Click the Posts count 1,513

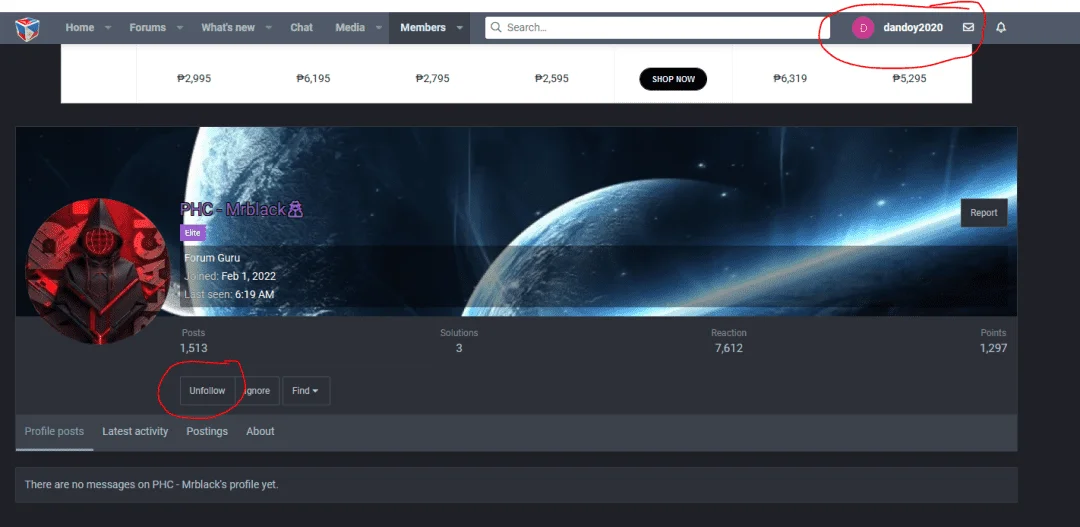point(194,348)
